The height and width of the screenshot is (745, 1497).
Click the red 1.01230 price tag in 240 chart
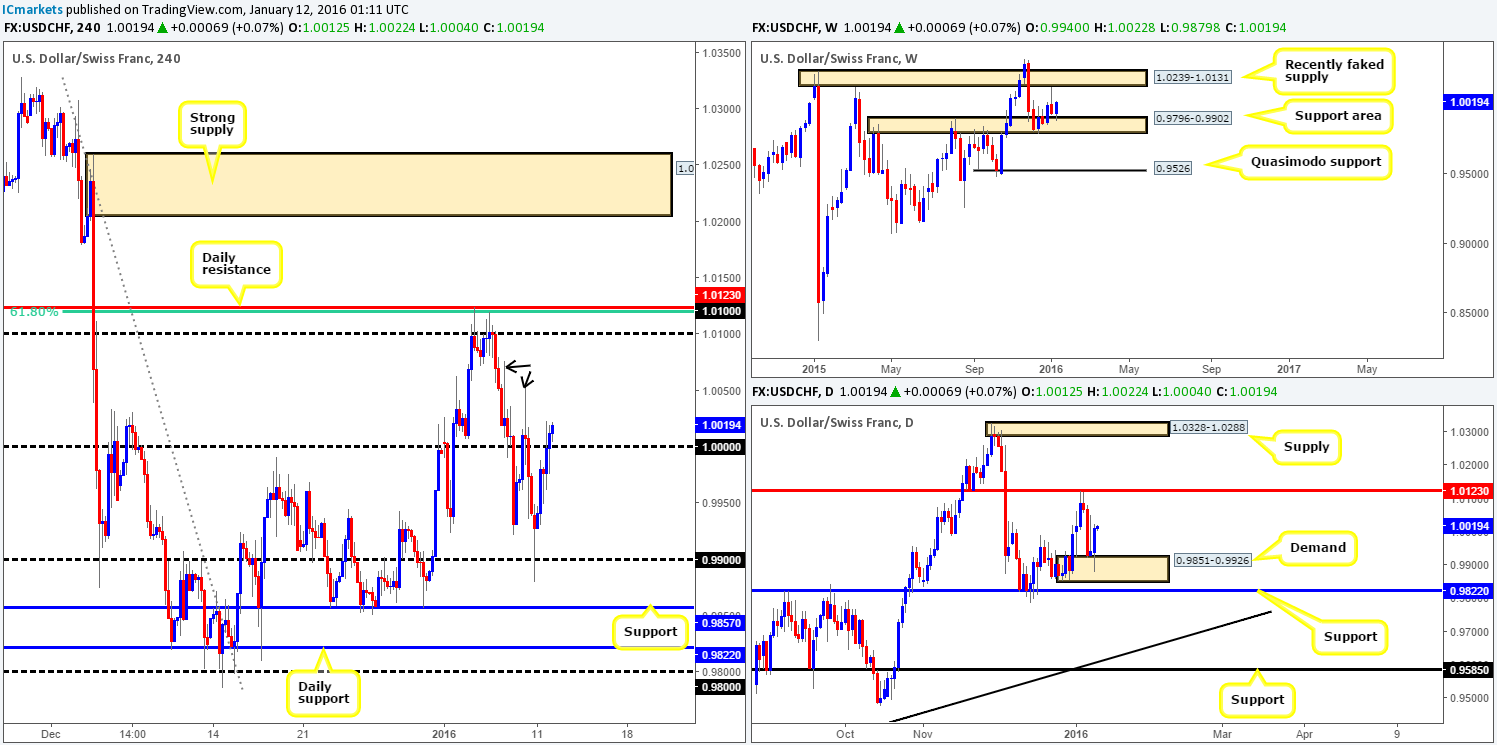coord(718,295)
